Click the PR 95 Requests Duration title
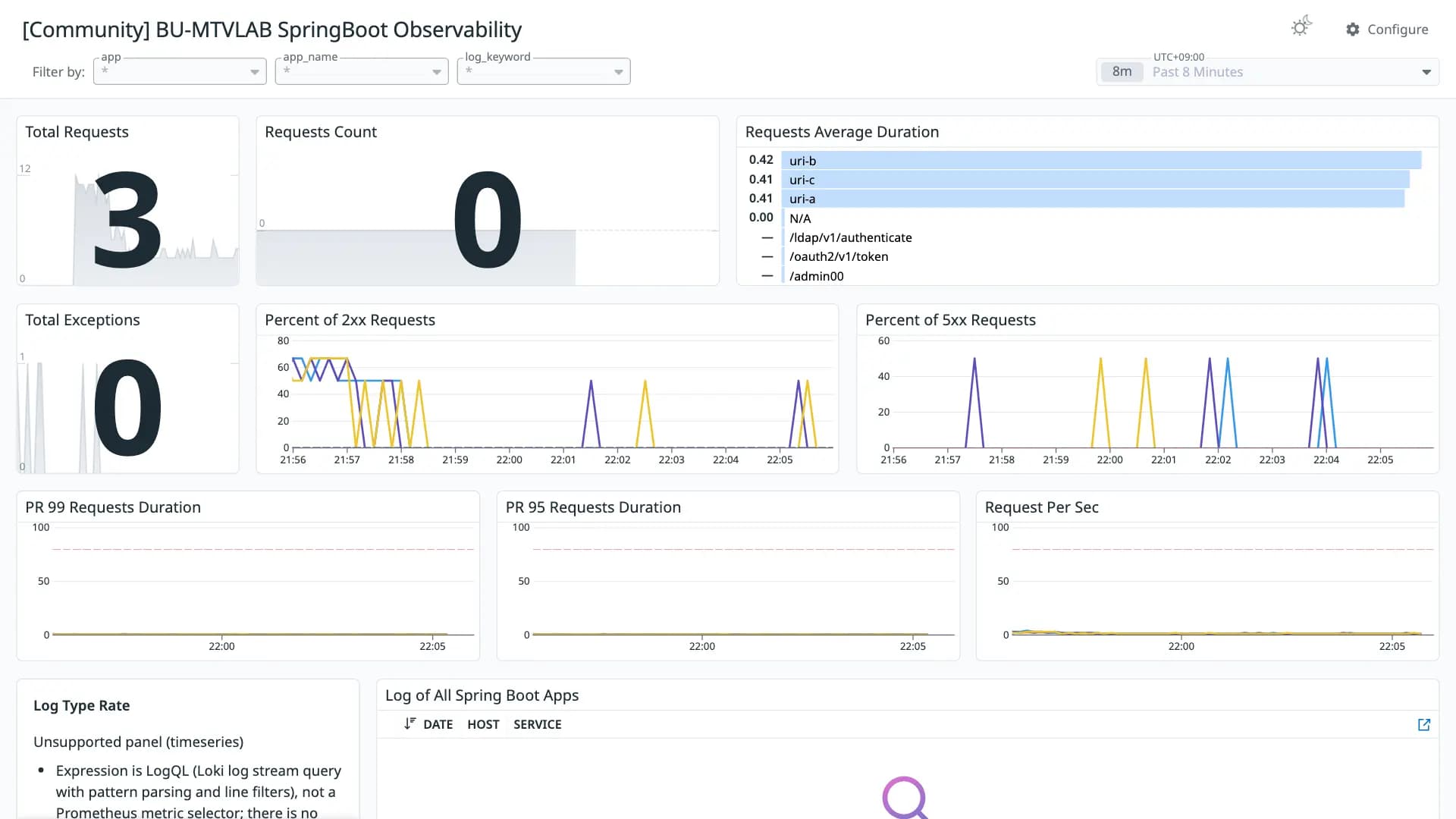Image resolution: width=1456 pixels, height=819 pixels. [x=593, y=507]
